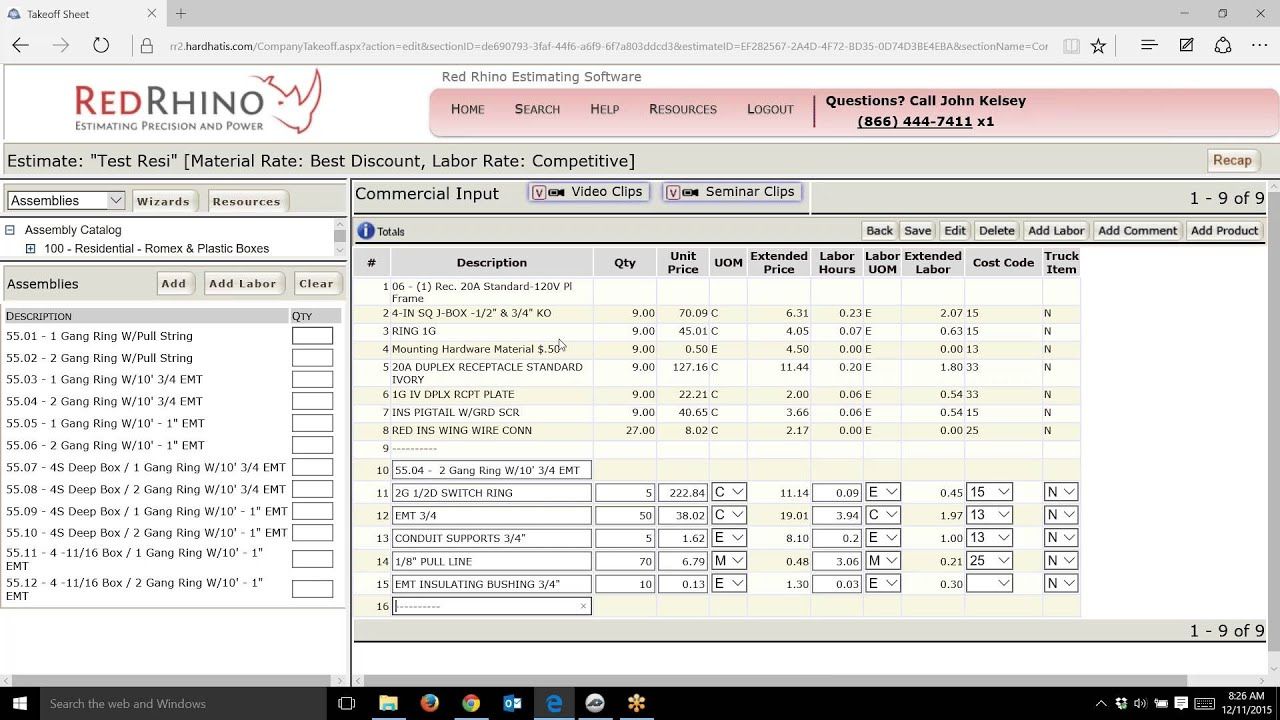This screenshot has height=720, width=1280.
Task: Click the favorites star in the address bar
Action: 1100,46
